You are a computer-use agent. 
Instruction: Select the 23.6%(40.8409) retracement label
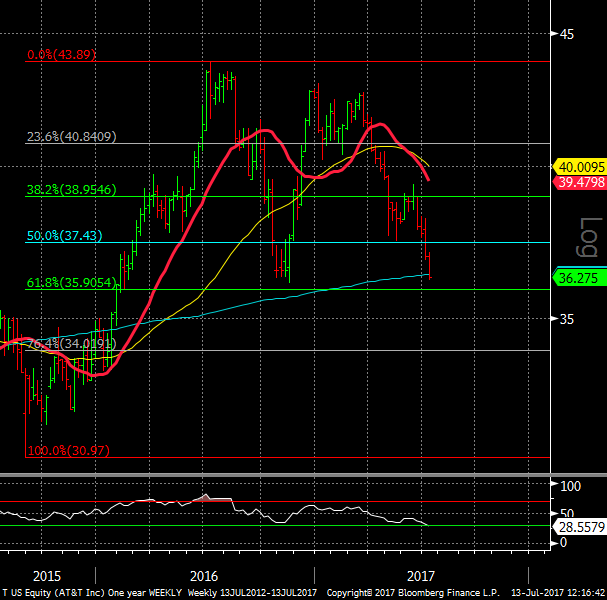coord(71,136)
